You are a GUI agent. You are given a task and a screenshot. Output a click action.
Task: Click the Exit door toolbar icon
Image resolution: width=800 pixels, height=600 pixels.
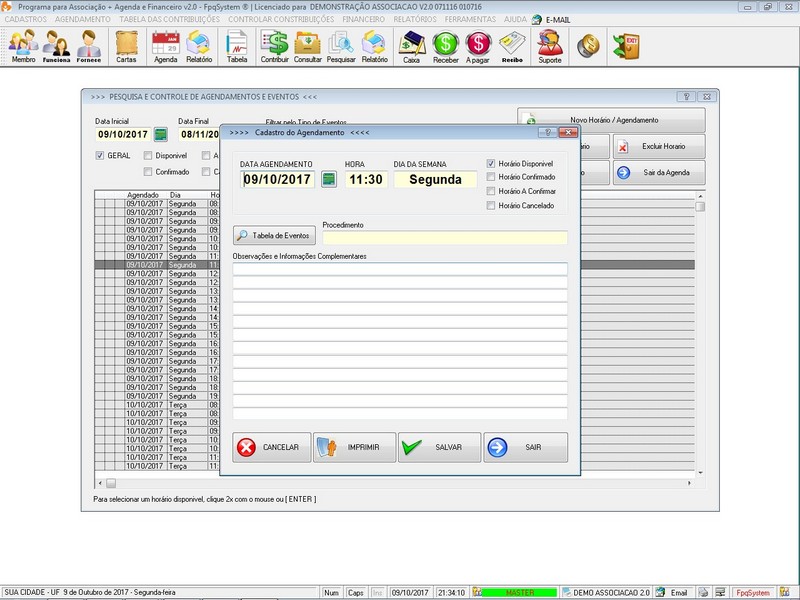click(627, 46)
